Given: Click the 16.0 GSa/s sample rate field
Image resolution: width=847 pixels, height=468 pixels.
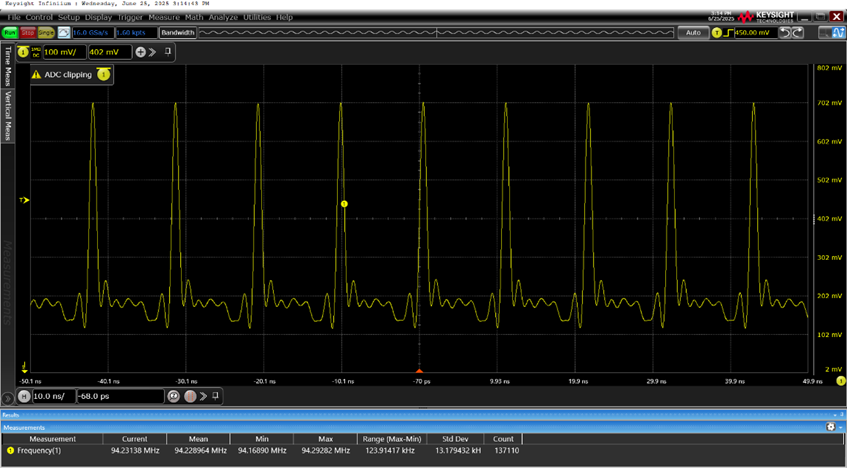Looking at the screenshot, I should click(92, 33).
